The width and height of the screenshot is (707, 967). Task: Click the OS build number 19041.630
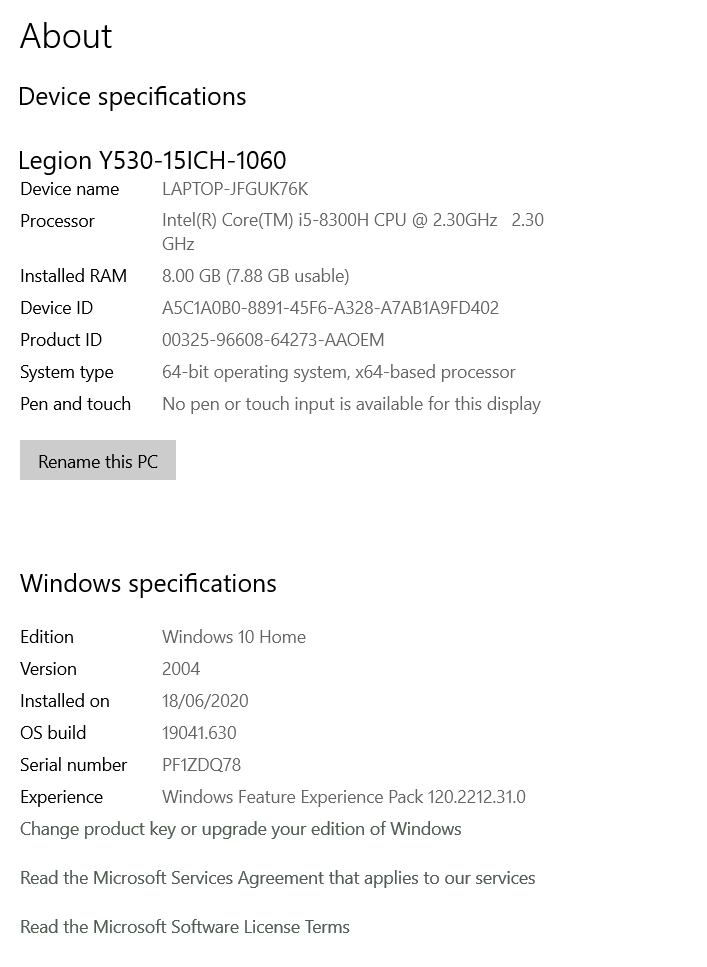tap(199, 733)
